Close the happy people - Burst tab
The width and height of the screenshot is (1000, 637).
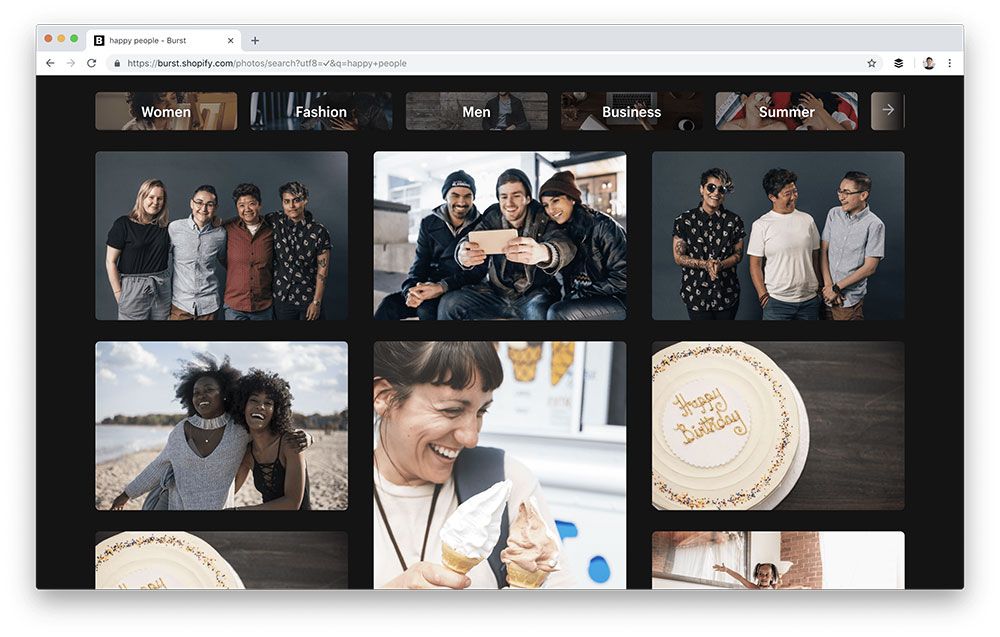(x=230, y=40)
